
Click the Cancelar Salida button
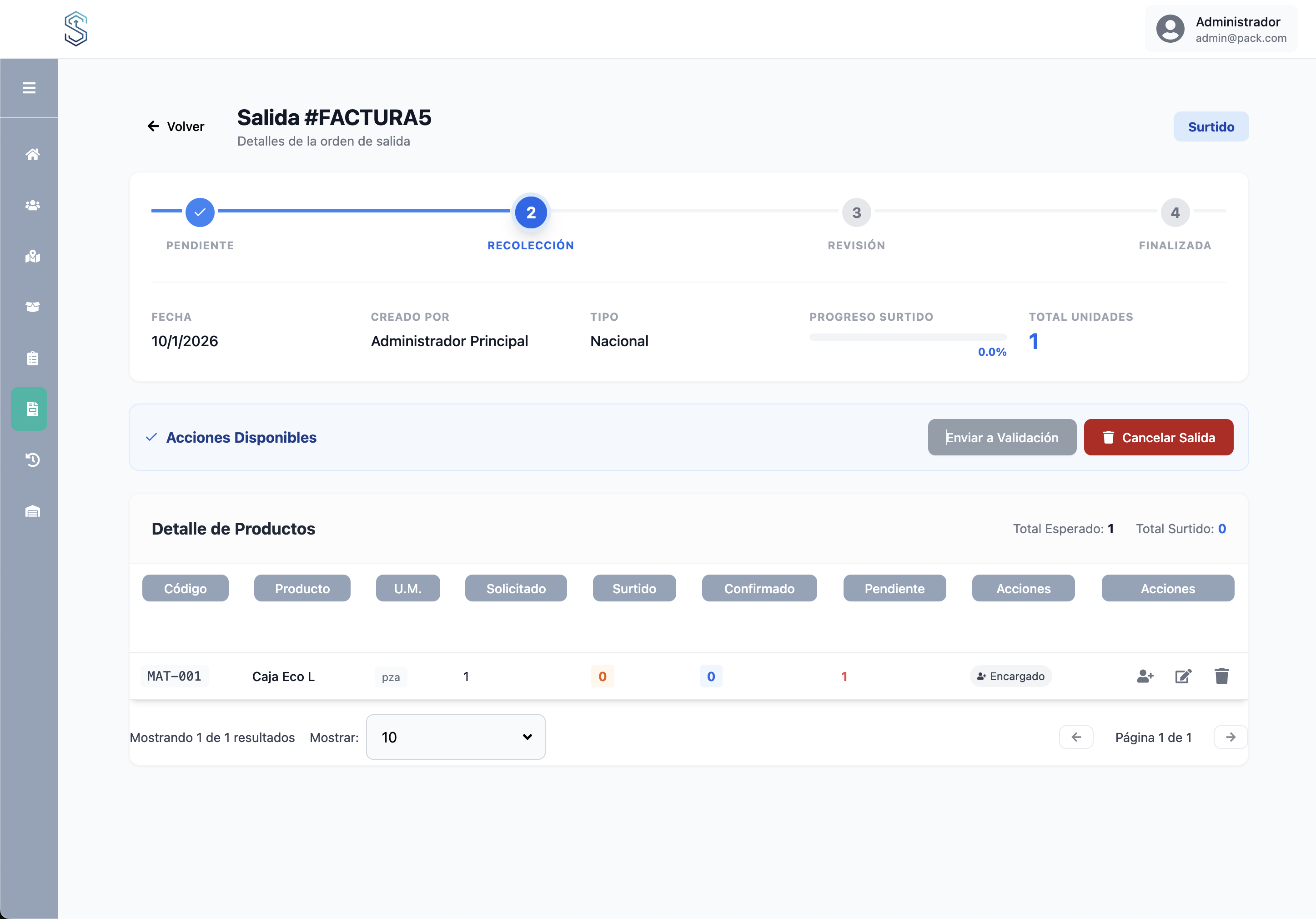[1158, 437]
